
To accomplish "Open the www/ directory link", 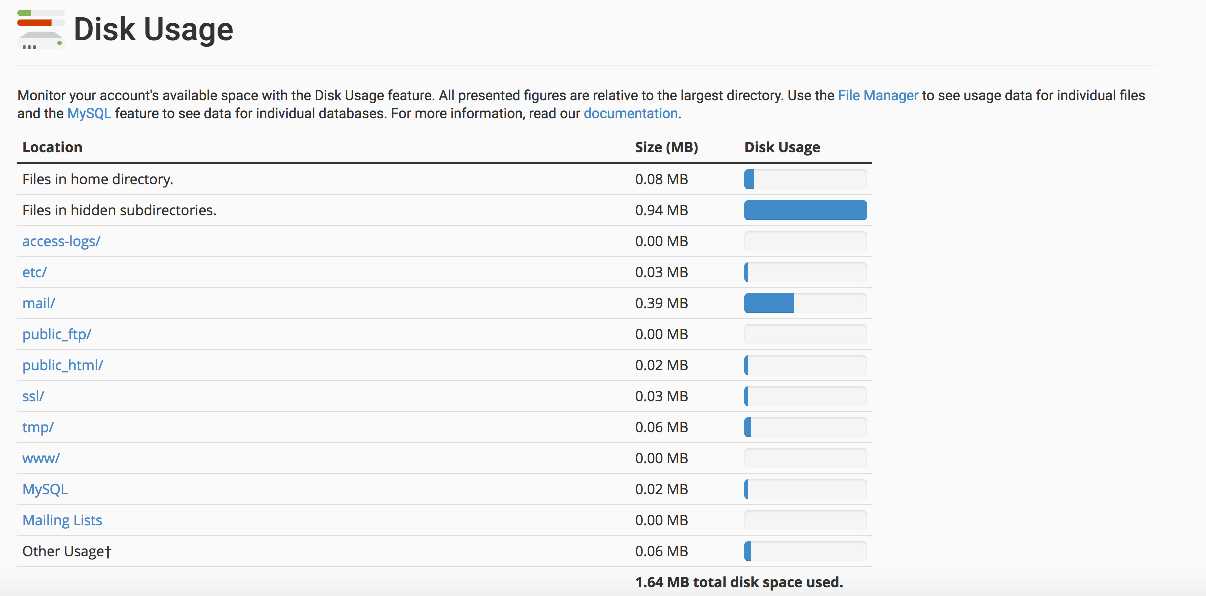I will point(41,458).
